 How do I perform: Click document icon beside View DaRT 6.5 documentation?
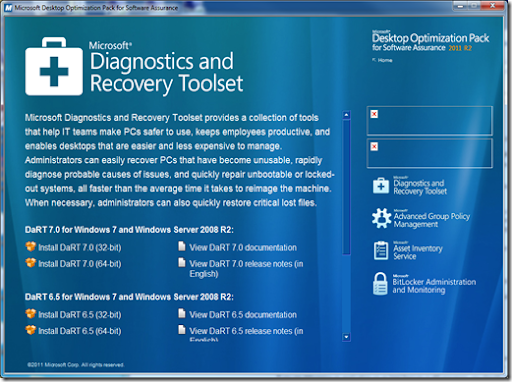pyautogui.click(x=182, y=313)
